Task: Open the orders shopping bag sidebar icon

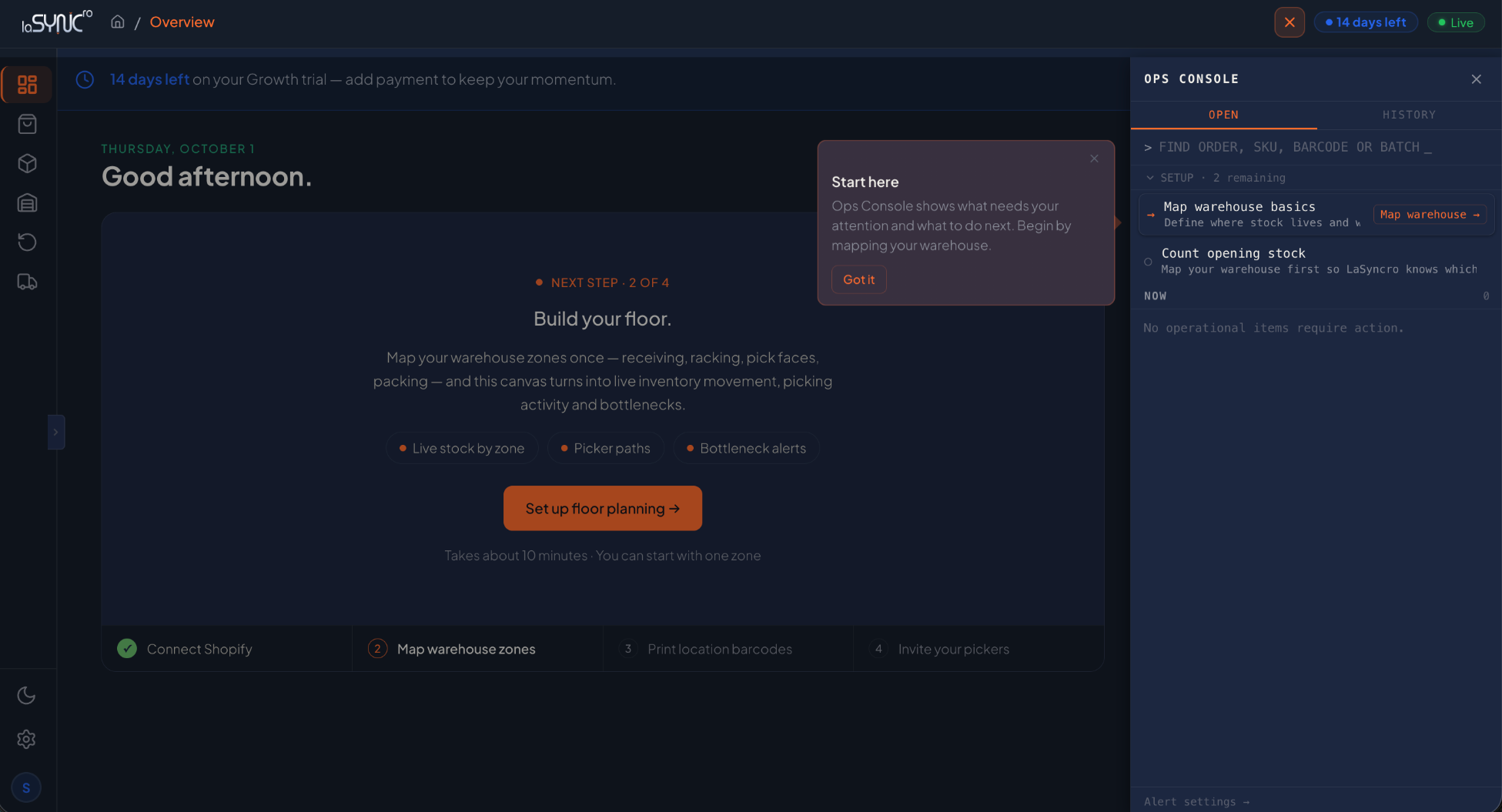Action: coord(27,124)
